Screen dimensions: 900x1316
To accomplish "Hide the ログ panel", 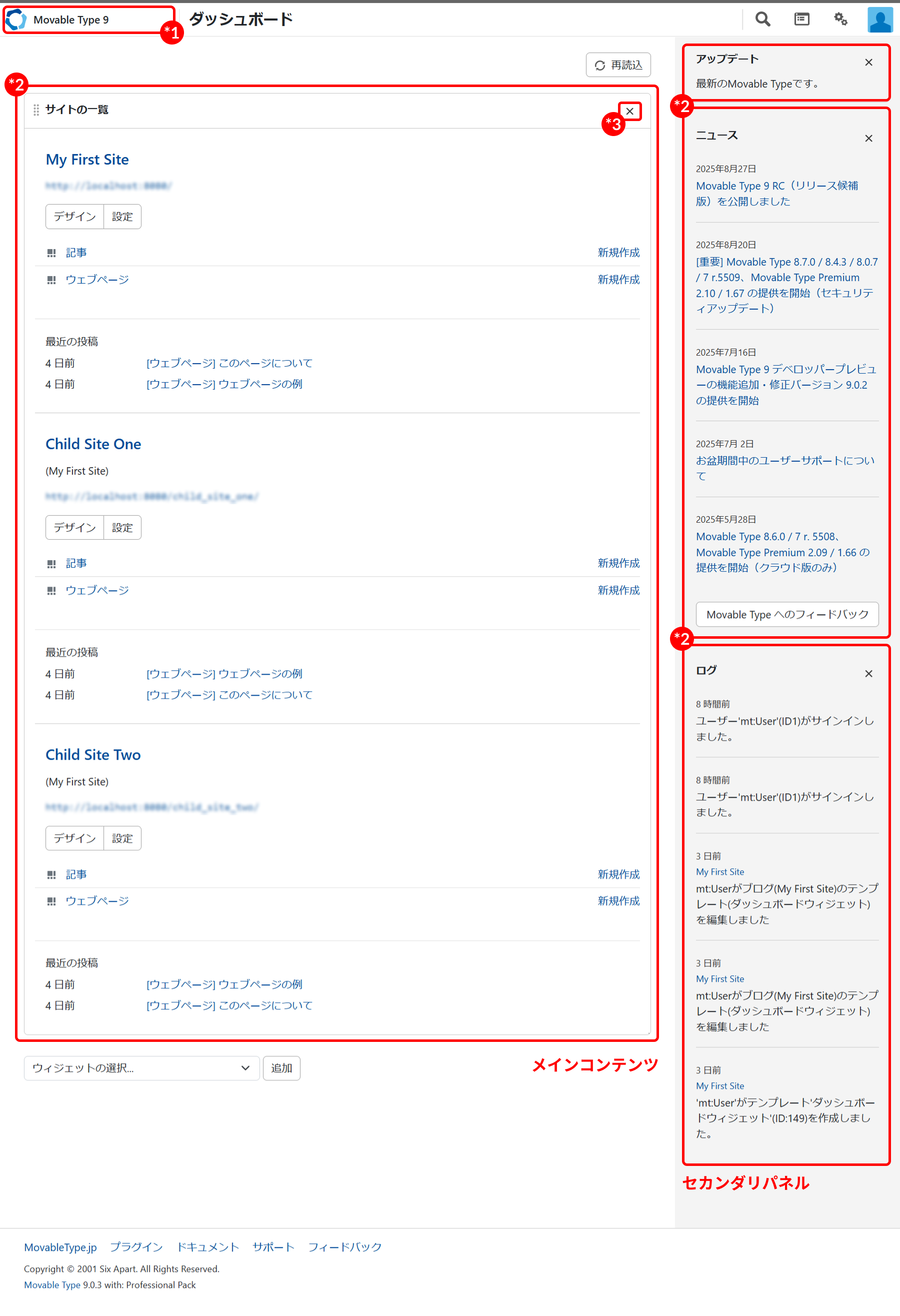I will click(868, 674).
